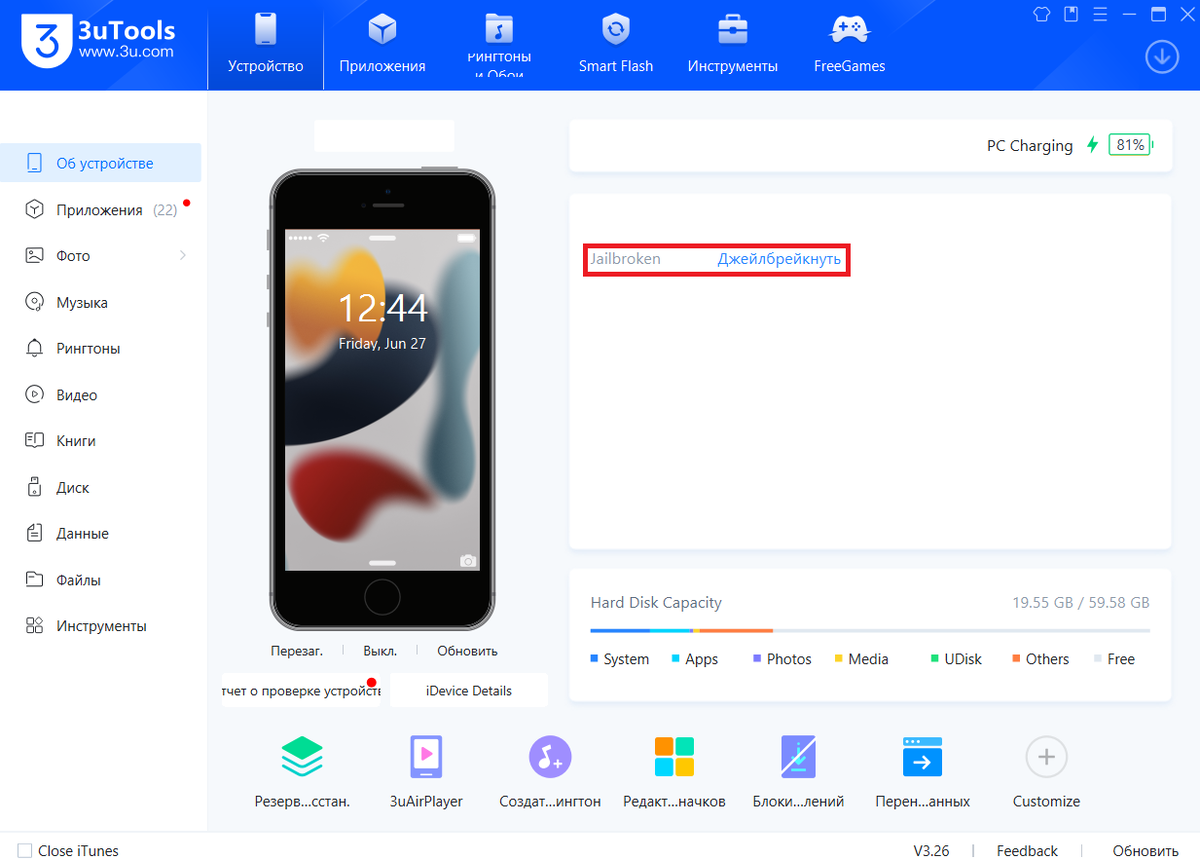This screenshot has height=860, width=1200.
Task: Click the Free legend label
Action: click(x=1121, y=659)
